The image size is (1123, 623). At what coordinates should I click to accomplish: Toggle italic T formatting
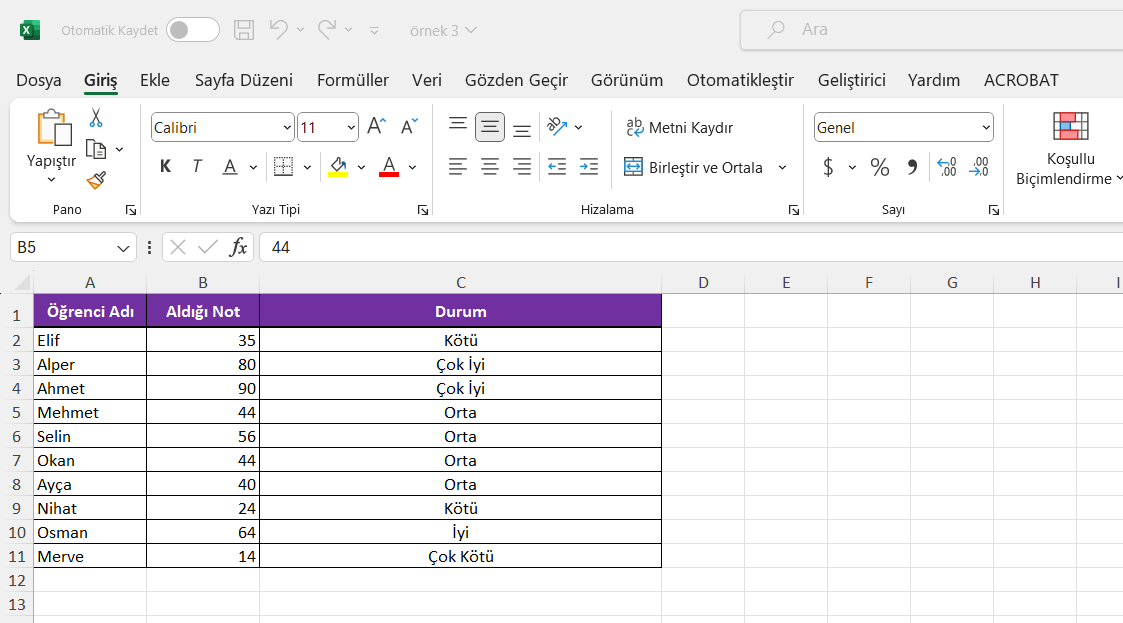pyautogui.click(x=197, y=167)
